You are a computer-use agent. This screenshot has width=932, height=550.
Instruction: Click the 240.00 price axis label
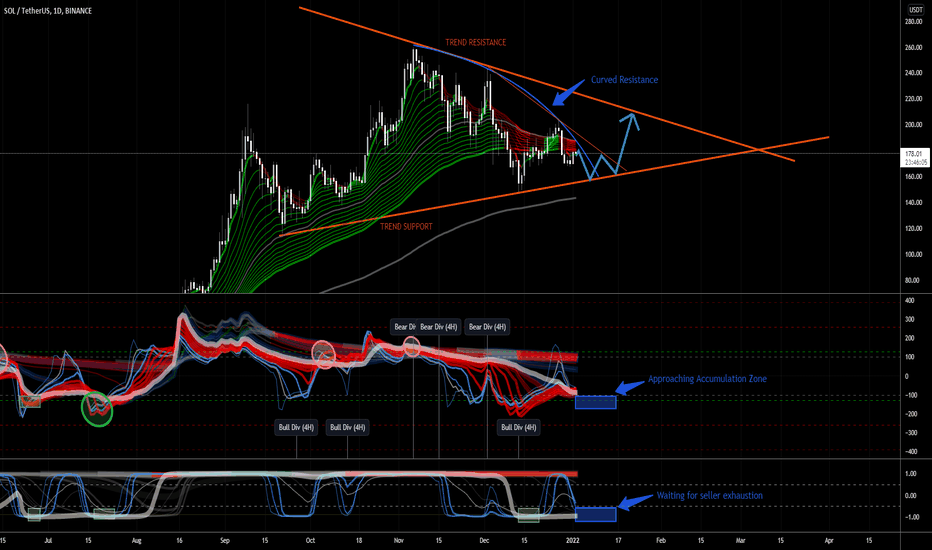(914, 73)
